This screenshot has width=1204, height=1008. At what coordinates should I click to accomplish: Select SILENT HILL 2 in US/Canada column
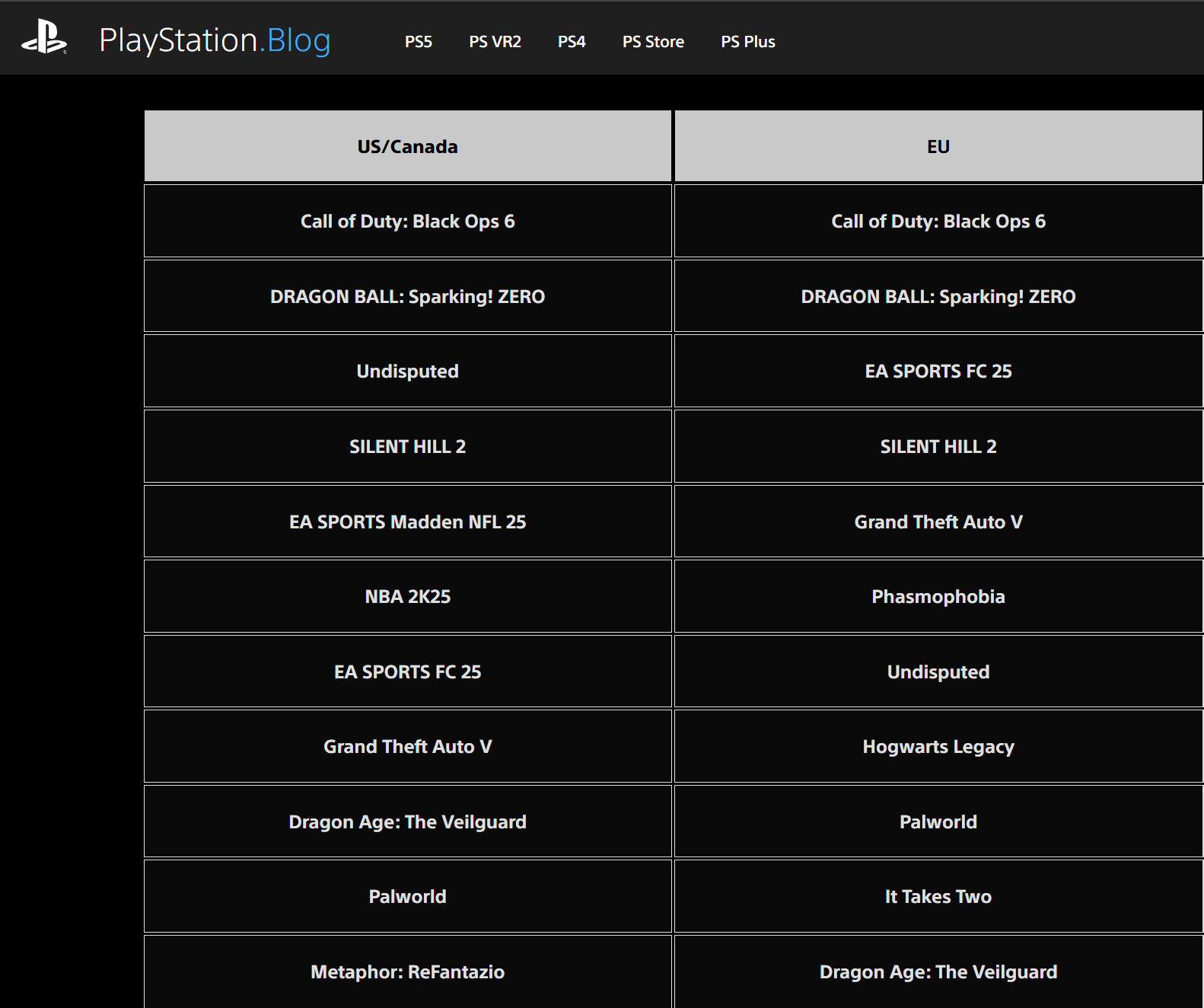[408, 446]
